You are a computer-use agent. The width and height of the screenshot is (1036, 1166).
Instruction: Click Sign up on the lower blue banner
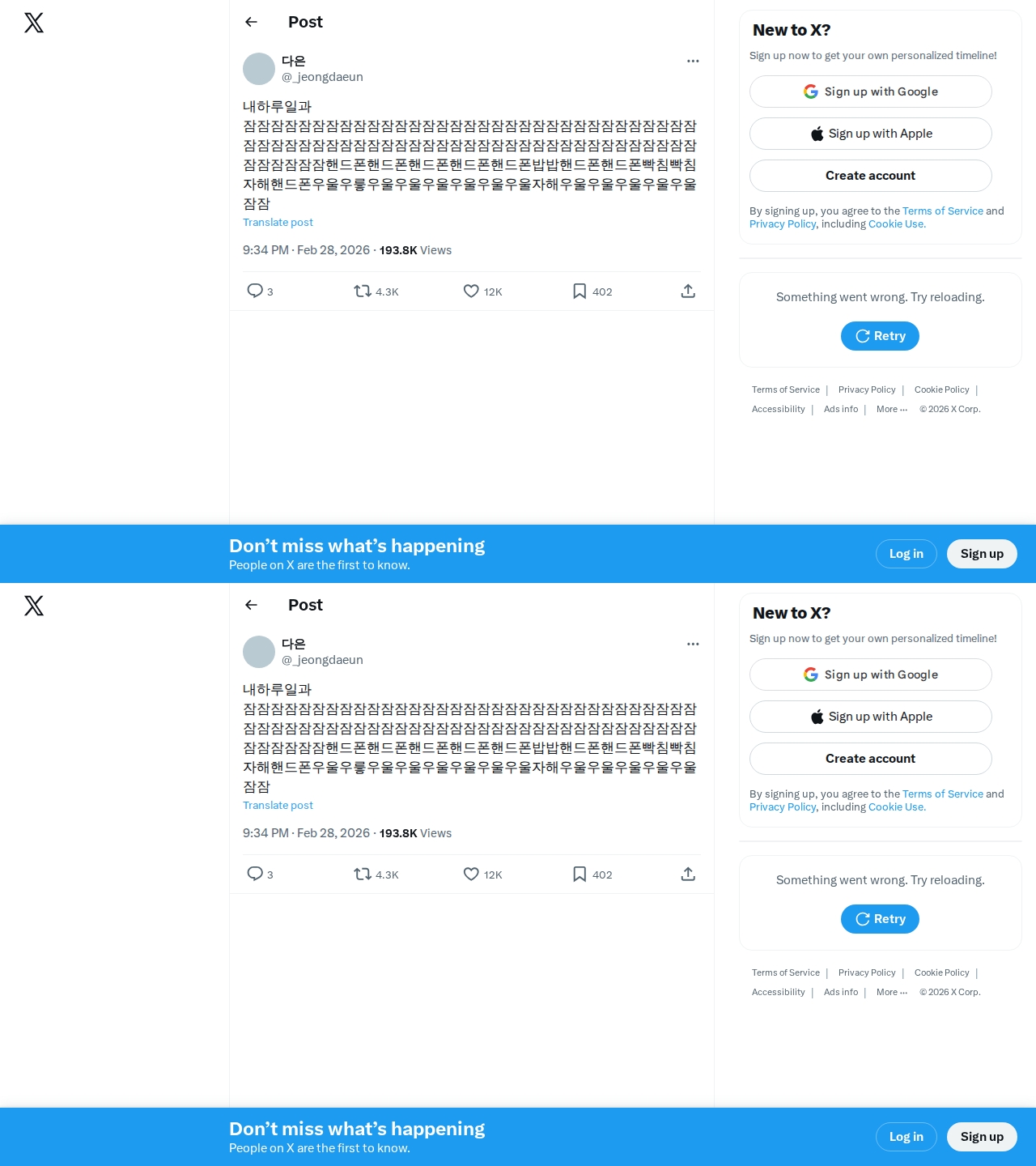click(x=982, y=1137)
